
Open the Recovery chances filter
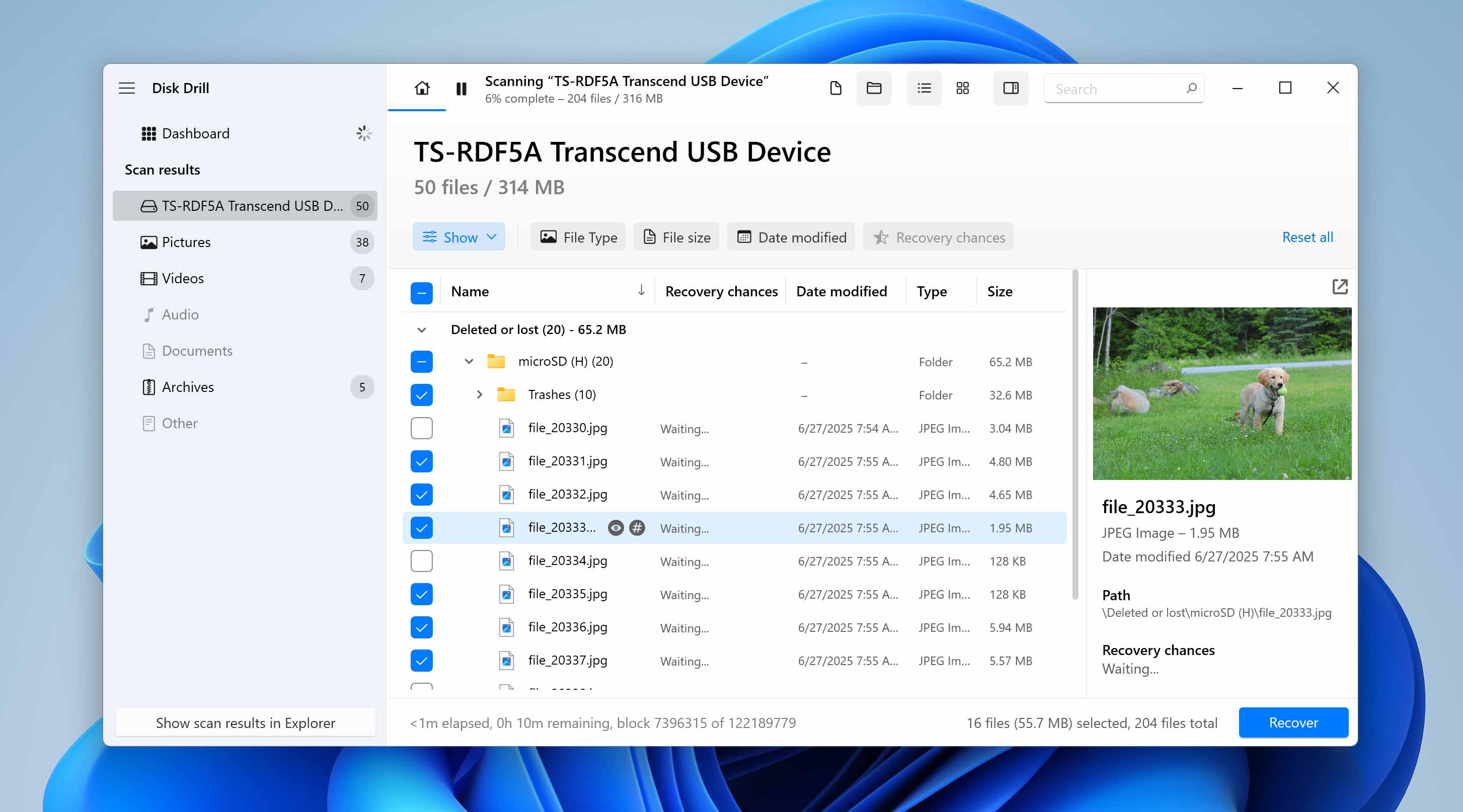tap(938, 237)
